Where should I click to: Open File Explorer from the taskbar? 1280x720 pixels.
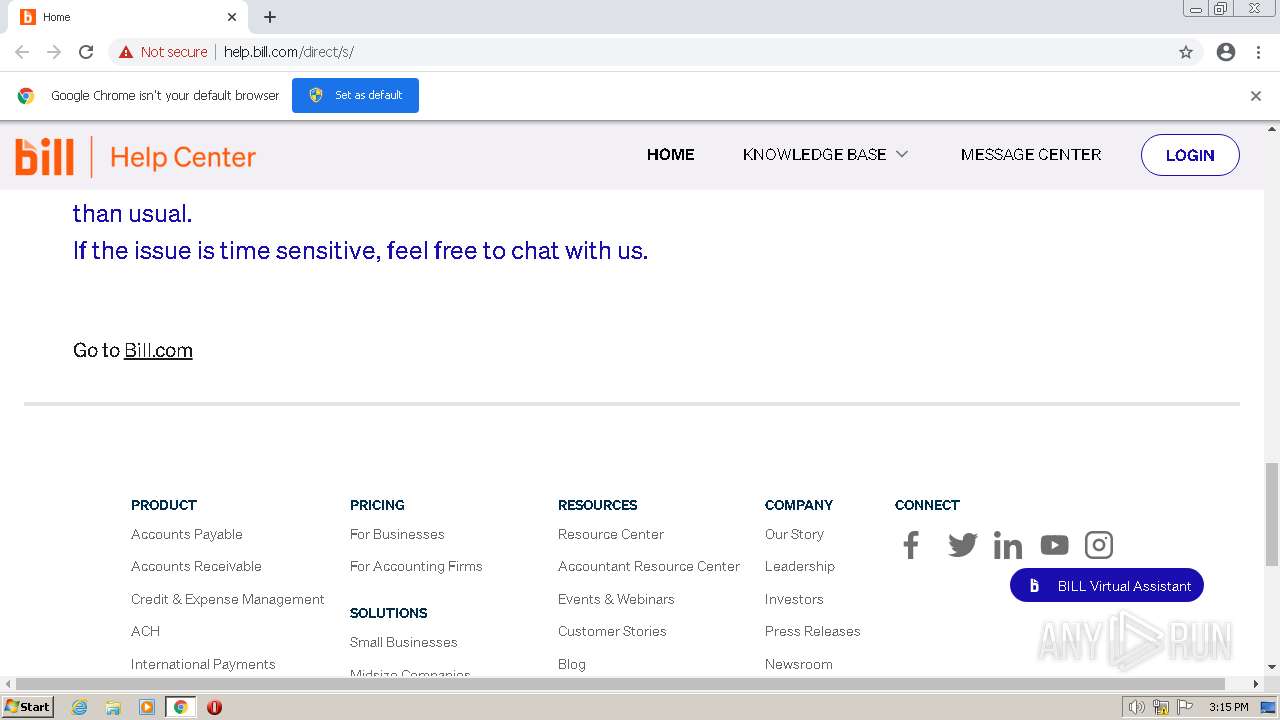point(113,707)
